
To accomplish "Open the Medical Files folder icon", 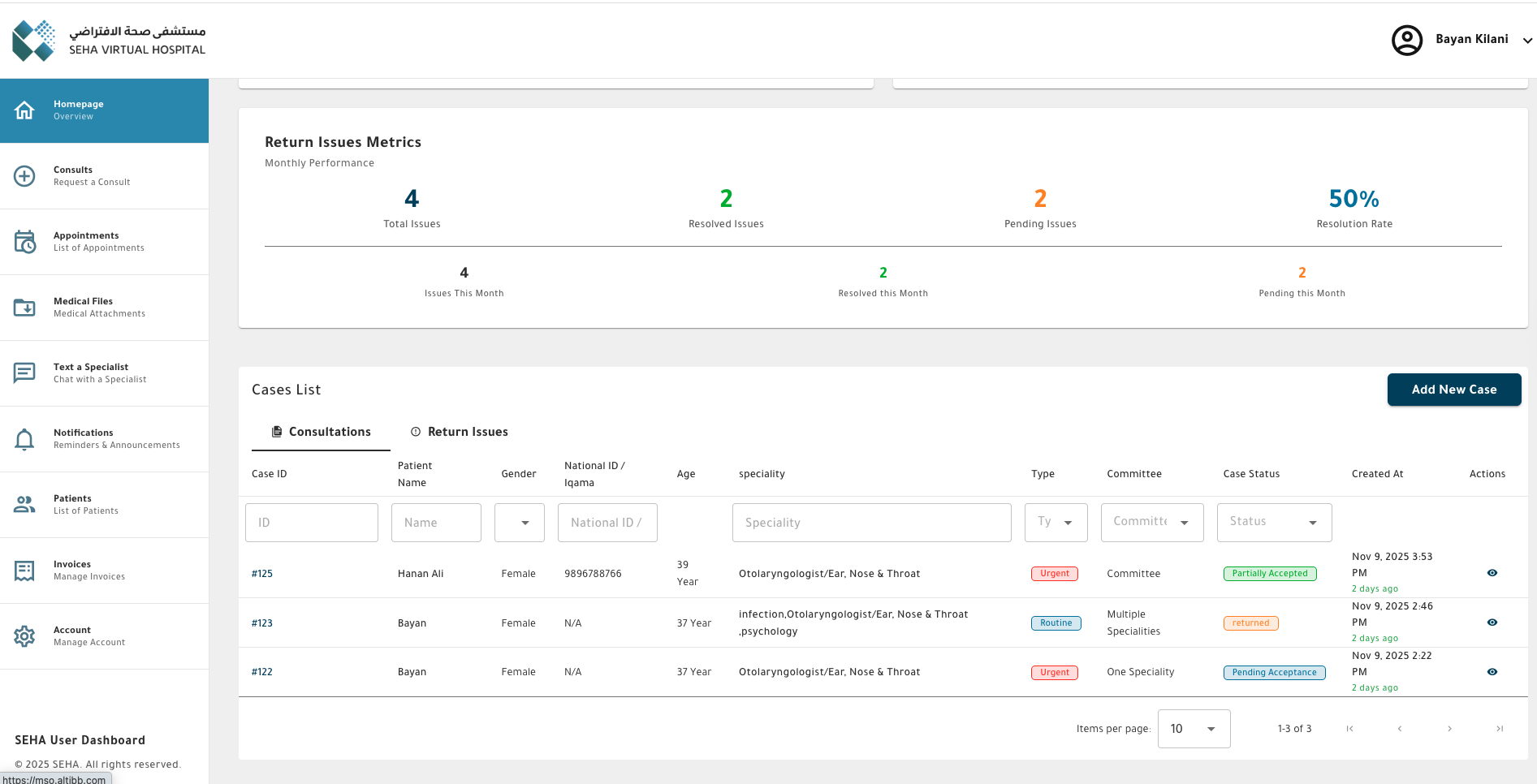I will point(24,308).
